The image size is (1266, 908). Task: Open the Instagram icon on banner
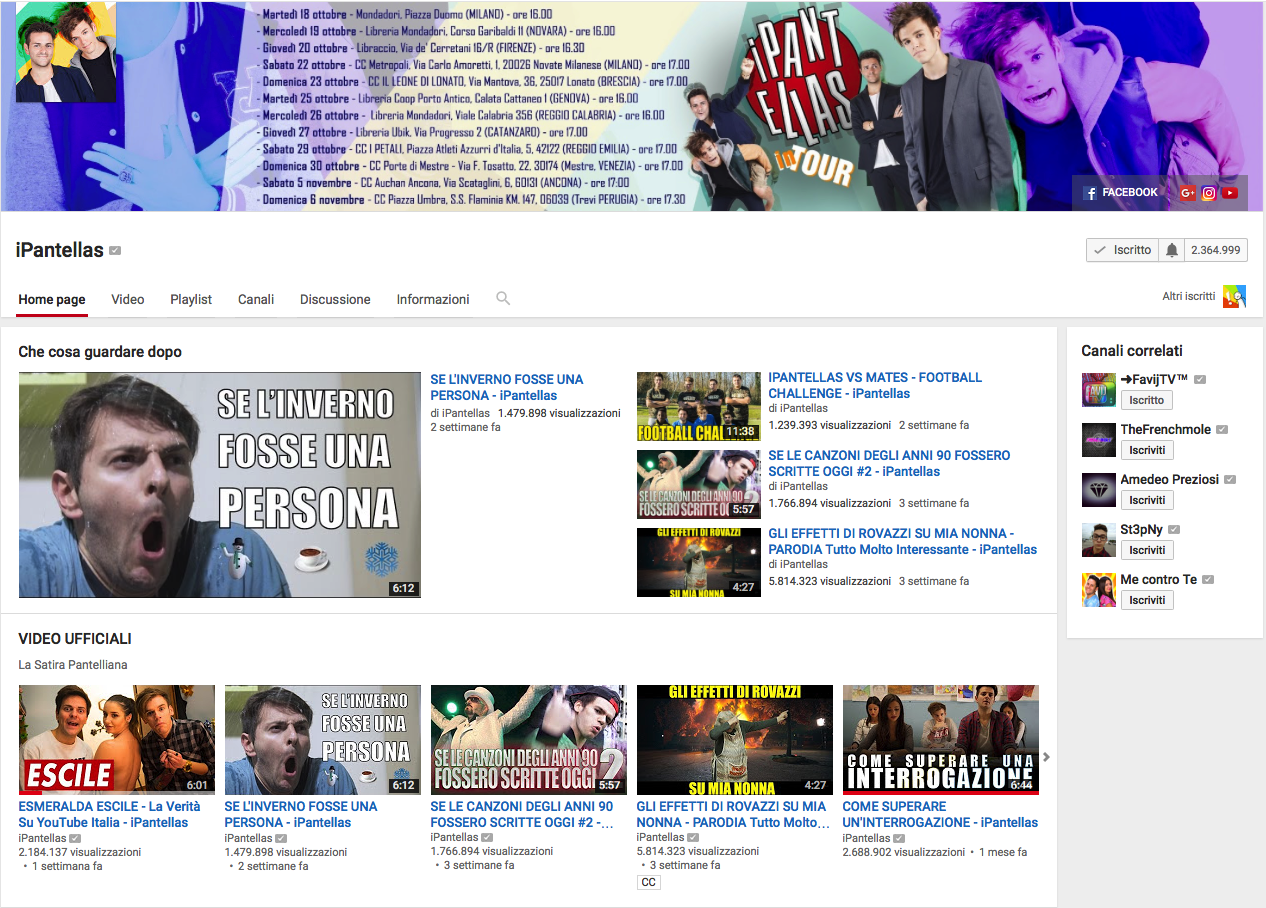tap(1209, 193)
